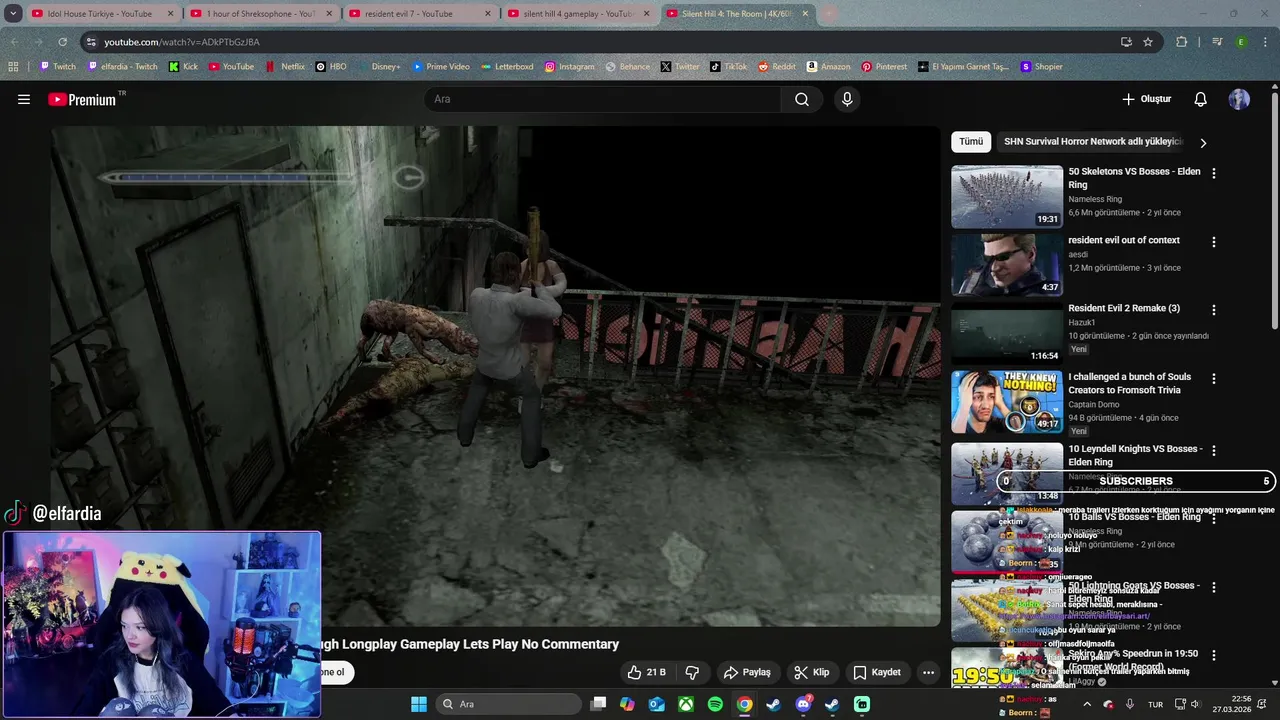Show more filter chips with the arrow
The image size is (1280, 720).
point(1203,143)
